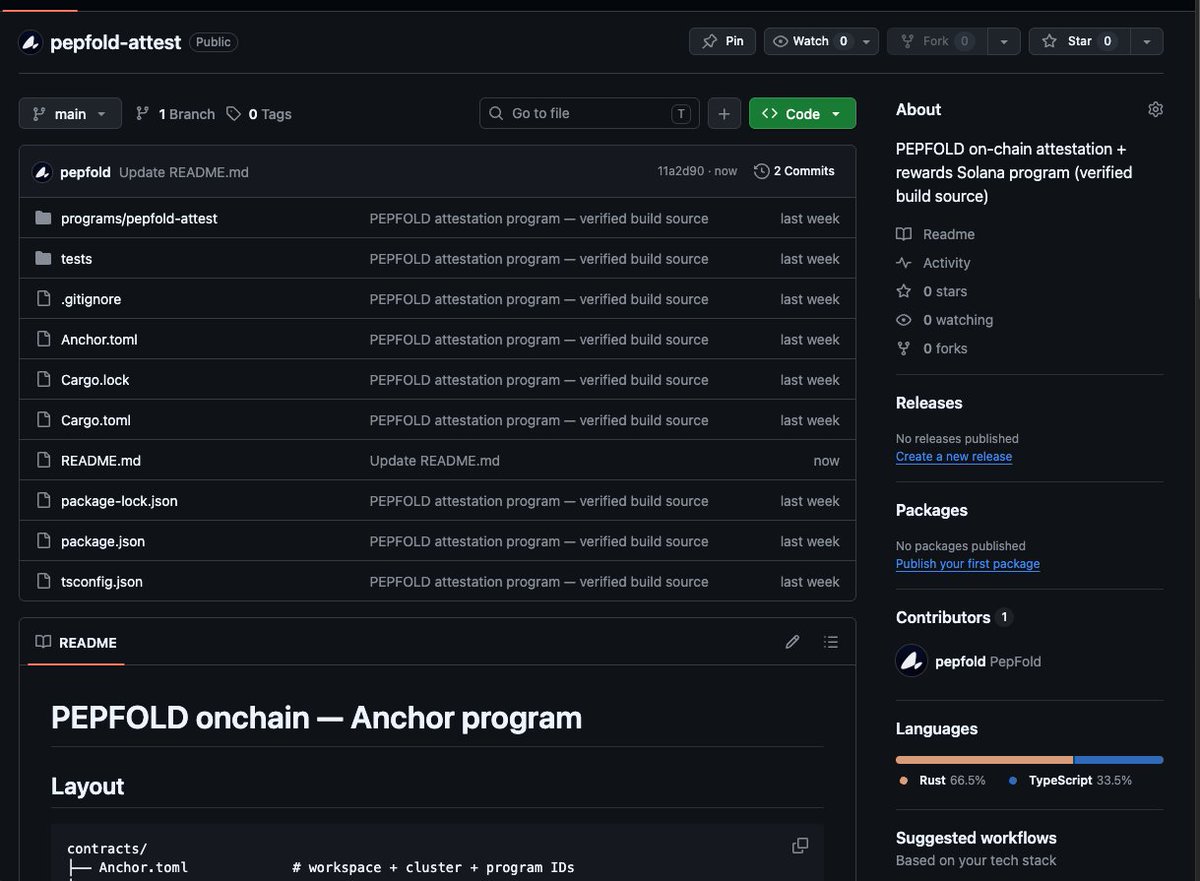Click the orange Rust segment of language bar
Screen dimensions: 1200x881
[984, 760]
